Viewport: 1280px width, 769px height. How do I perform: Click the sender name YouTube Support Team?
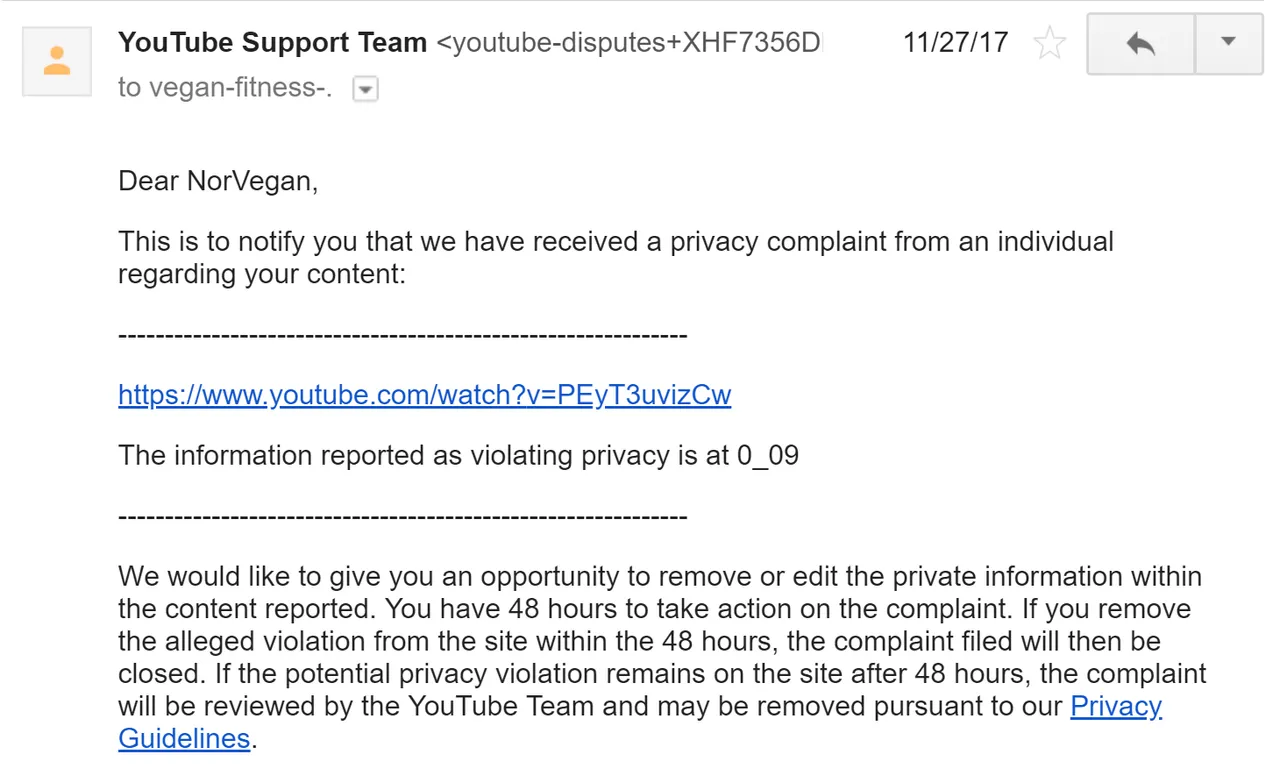click(x=272, y=43)
